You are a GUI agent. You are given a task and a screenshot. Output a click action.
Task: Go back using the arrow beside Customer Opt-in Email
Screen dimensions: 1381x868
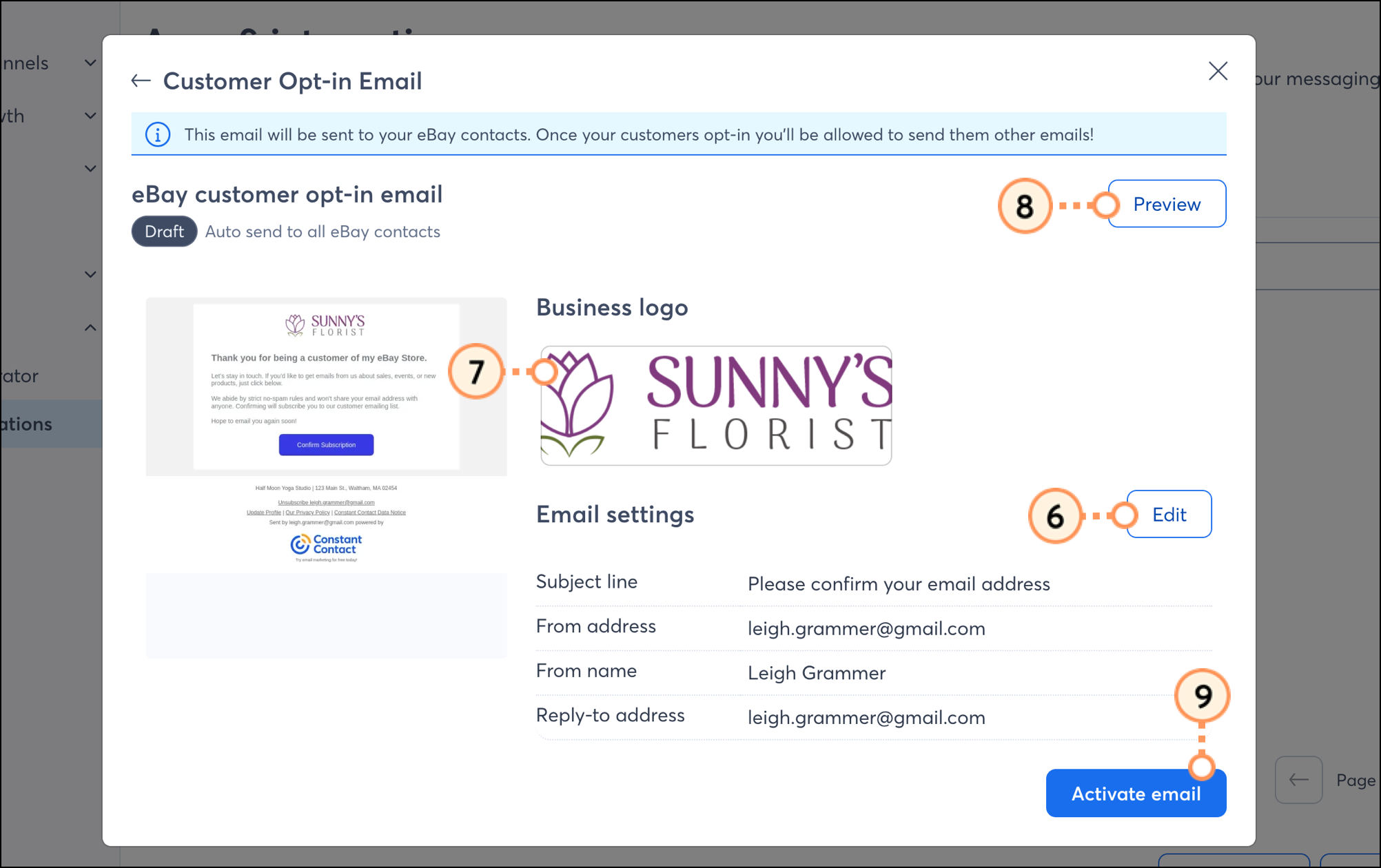click(x=141, y=81)
